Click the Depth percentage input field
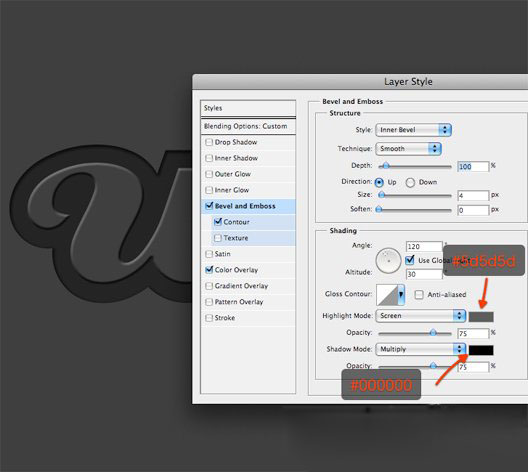 point(473,166)
